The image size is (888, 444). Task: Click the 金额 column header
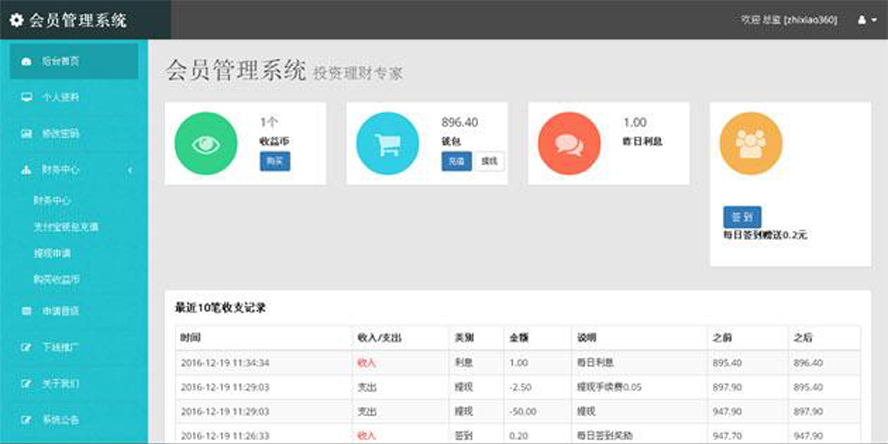519,338
